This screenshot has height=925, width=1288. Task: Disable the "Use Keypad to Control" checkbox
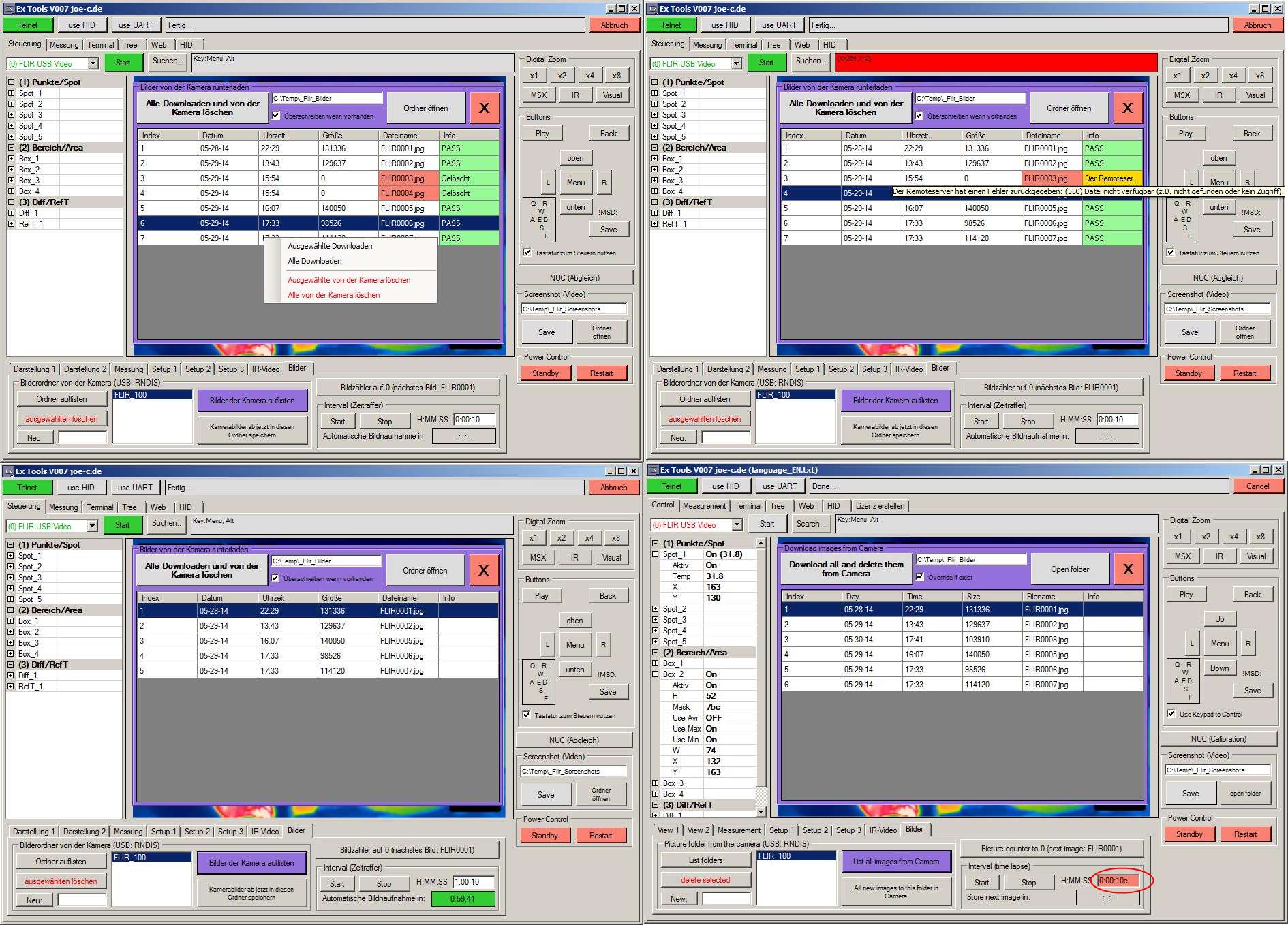pos(1171,714)
